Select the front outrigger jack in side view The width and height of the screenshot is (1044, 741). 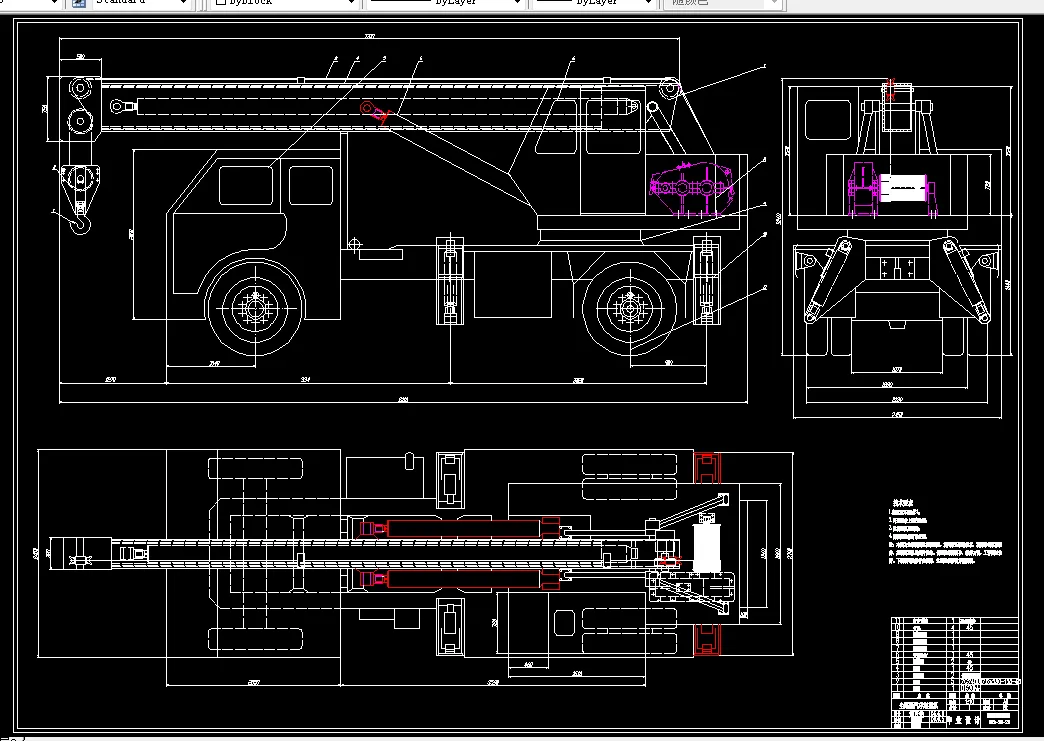coord(450,280)
